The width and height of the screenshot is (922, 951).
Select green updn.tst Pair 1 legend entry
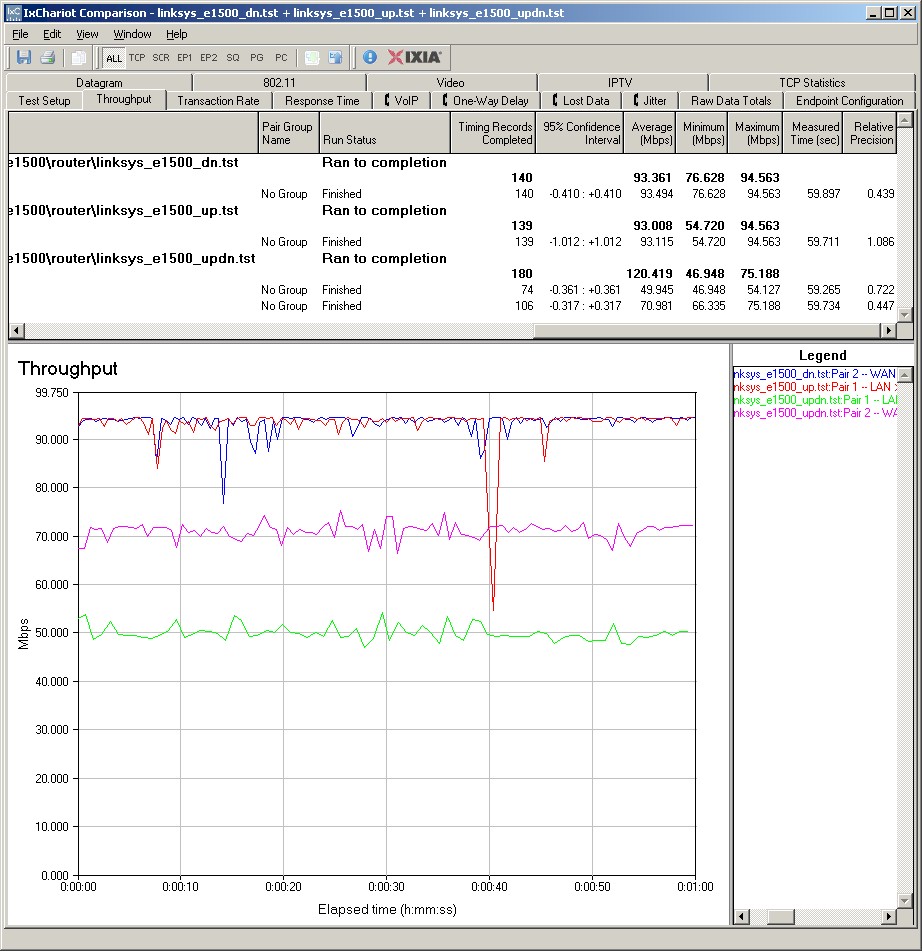tap(814, 400)
